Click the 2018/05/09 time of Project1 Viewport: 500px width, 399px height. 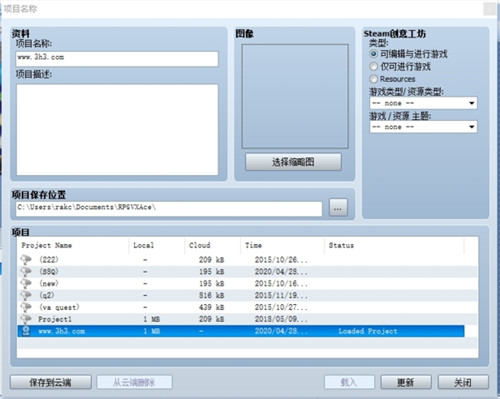coord(281,319)
